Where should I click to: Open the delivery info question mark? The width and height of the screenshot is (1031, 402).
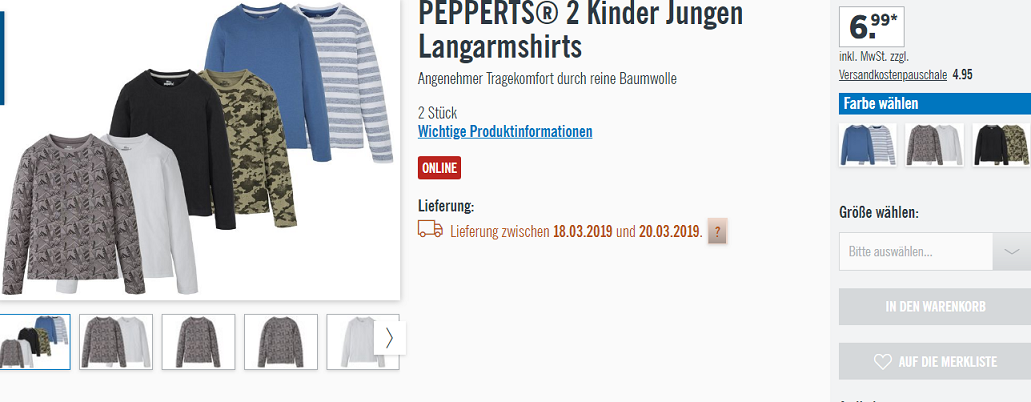[x=717, y=232]
